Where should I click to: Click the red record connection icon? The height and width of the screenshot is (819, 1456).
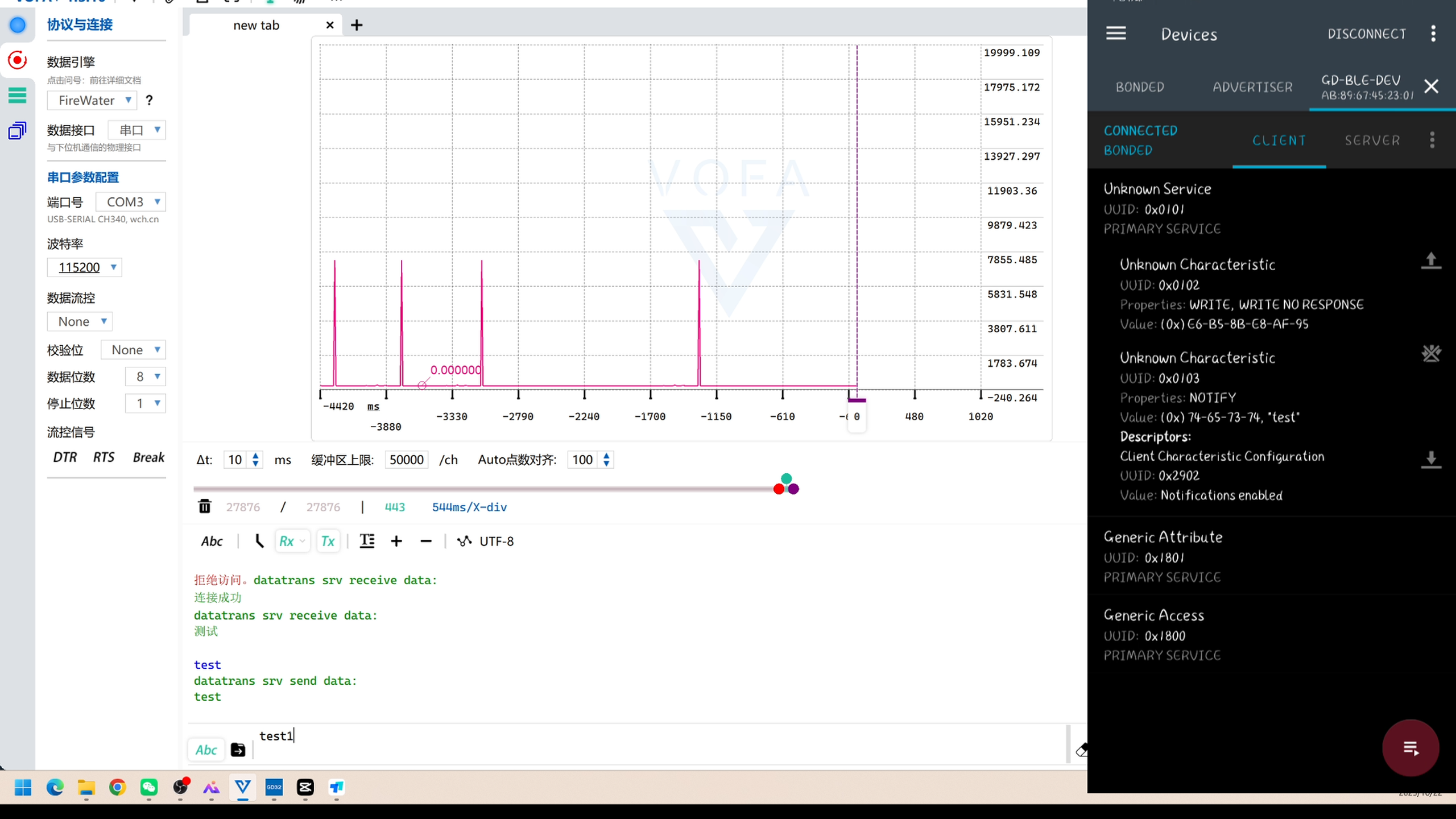pyautogui.click(x=17, y=60)
